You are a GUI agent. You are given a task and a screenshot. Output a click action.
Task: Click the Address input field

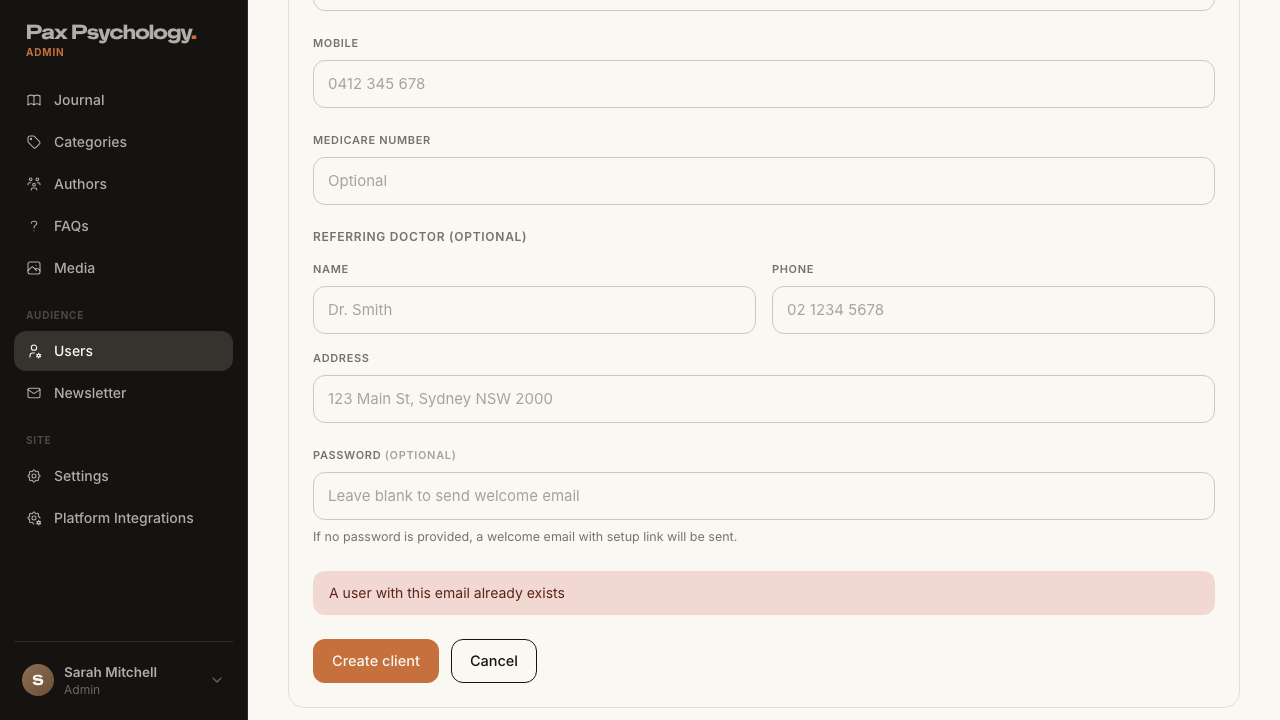pyautogui.click(x=764, y=399)
